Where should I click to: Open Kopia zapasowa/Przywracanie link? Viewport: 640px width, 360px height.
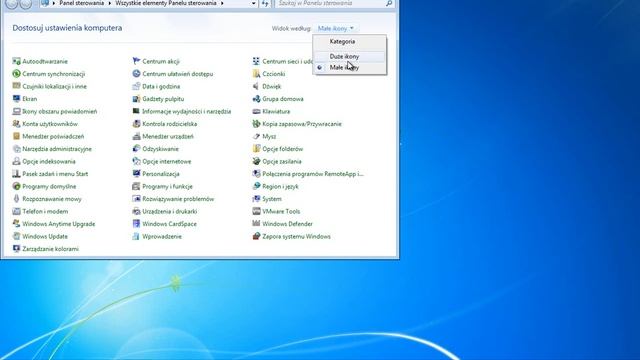tap(302, 124)
